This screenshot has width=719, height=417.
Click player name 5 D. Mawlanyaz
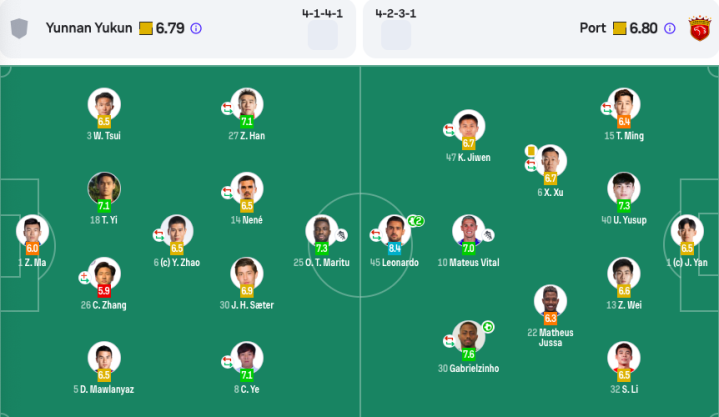click(x=104, y=389)
